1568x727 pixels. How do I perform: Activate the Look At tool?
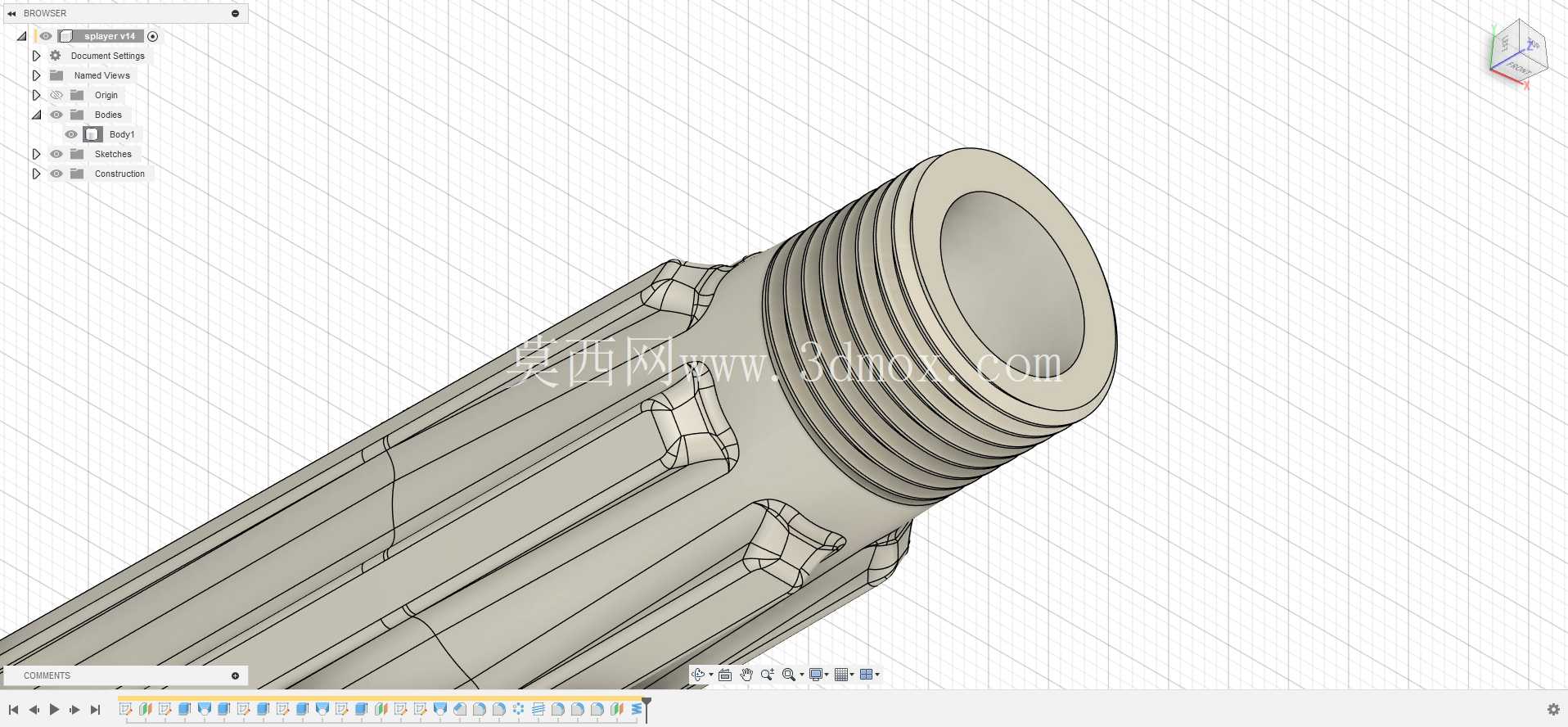pos(725,675)
